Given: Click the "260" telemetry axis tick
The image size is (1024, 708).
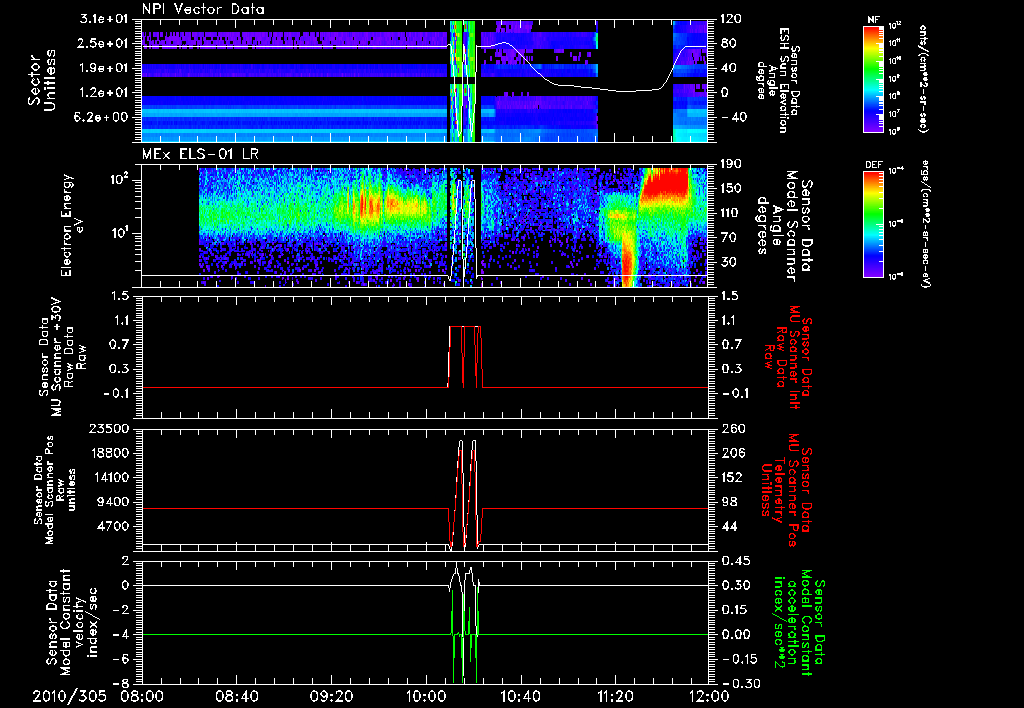Looking at the screenshot, I should (731, 429).
